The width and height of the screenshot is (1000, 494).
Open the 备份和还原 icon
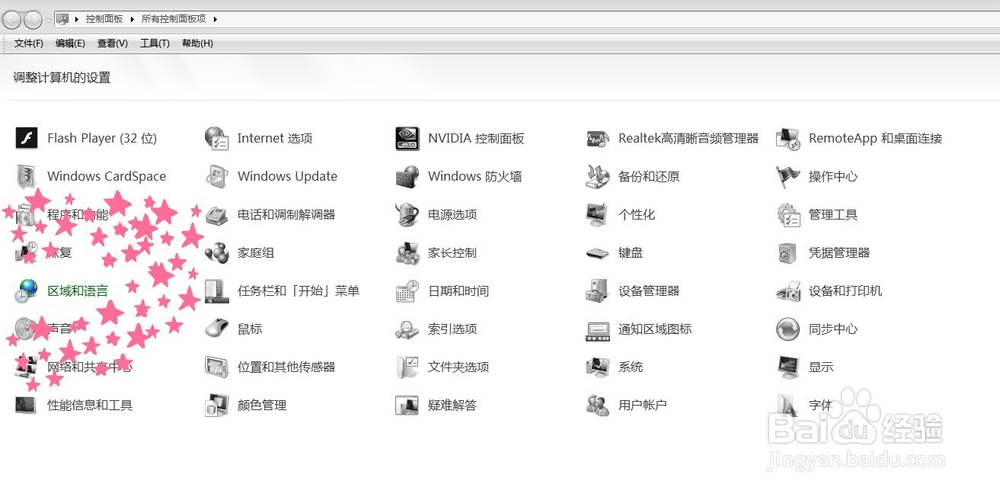click(x=598, y=176)
